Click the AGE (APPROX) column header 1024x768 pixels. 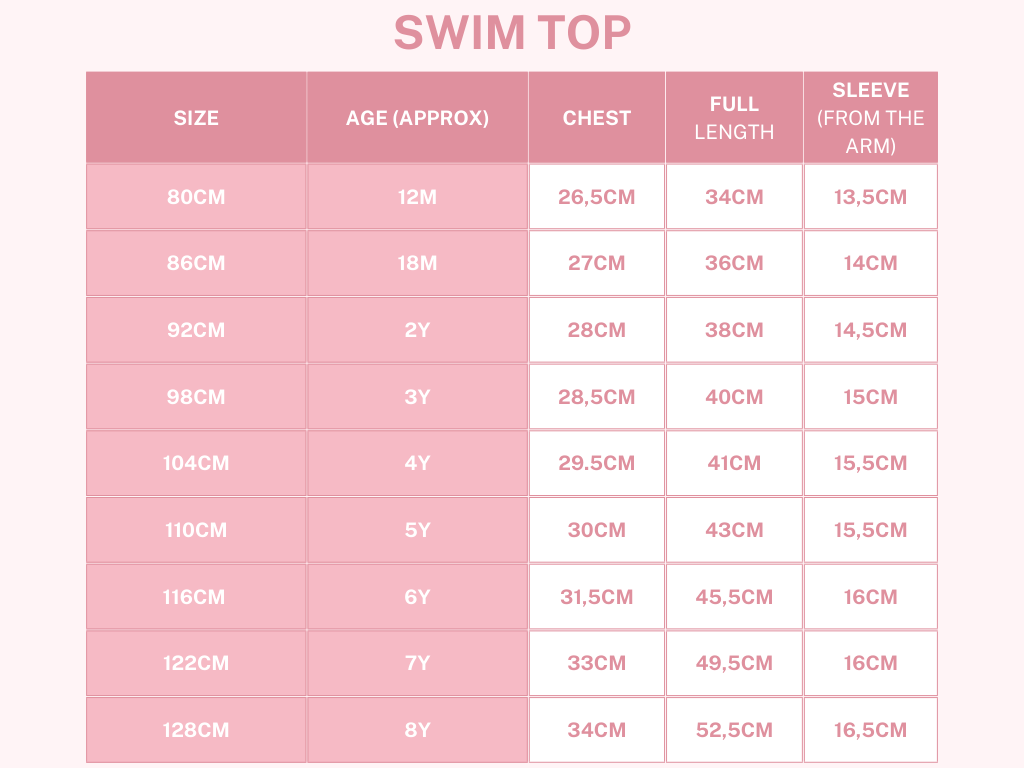(x=417, y=118)
